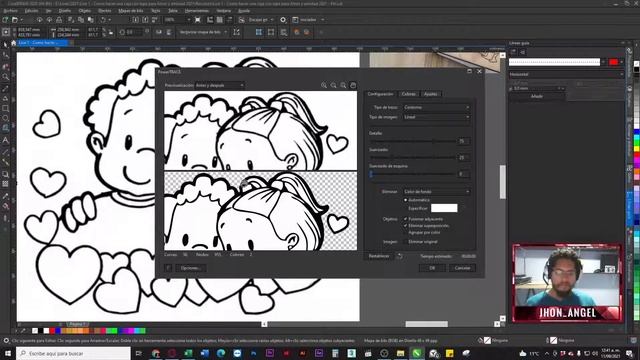Image resolution: width=640 pixels, height=360 pixels.
Task: Click the Print toolbar icon
Action: tap(59, 20)
